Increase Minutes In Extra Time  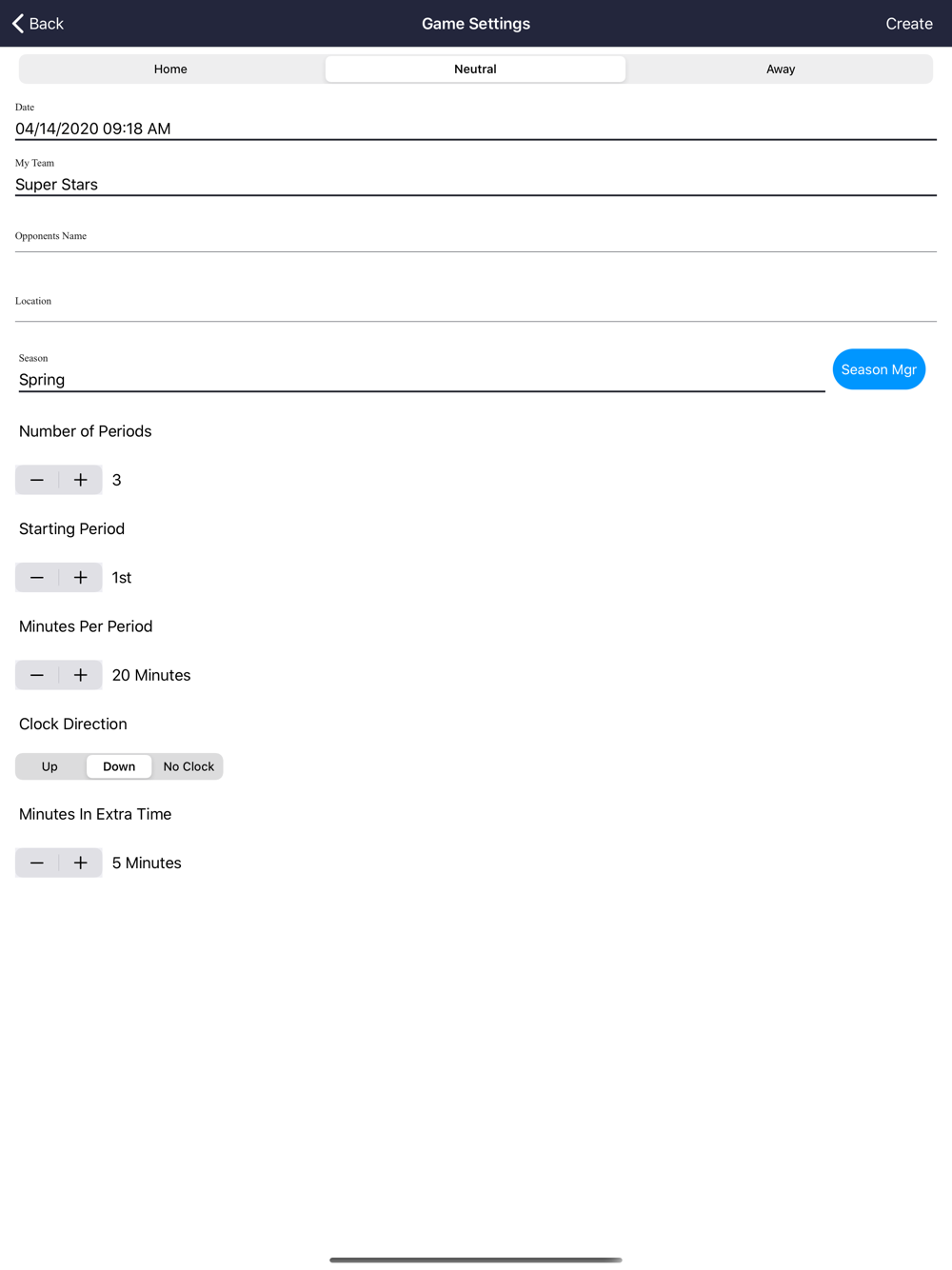coord(81,863)
